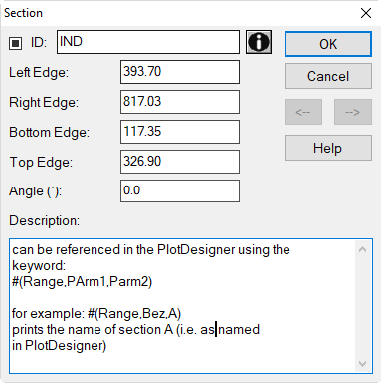
Task: Place cursor in the Description text area
Action: pyautogui.click(x=183, y=306)
